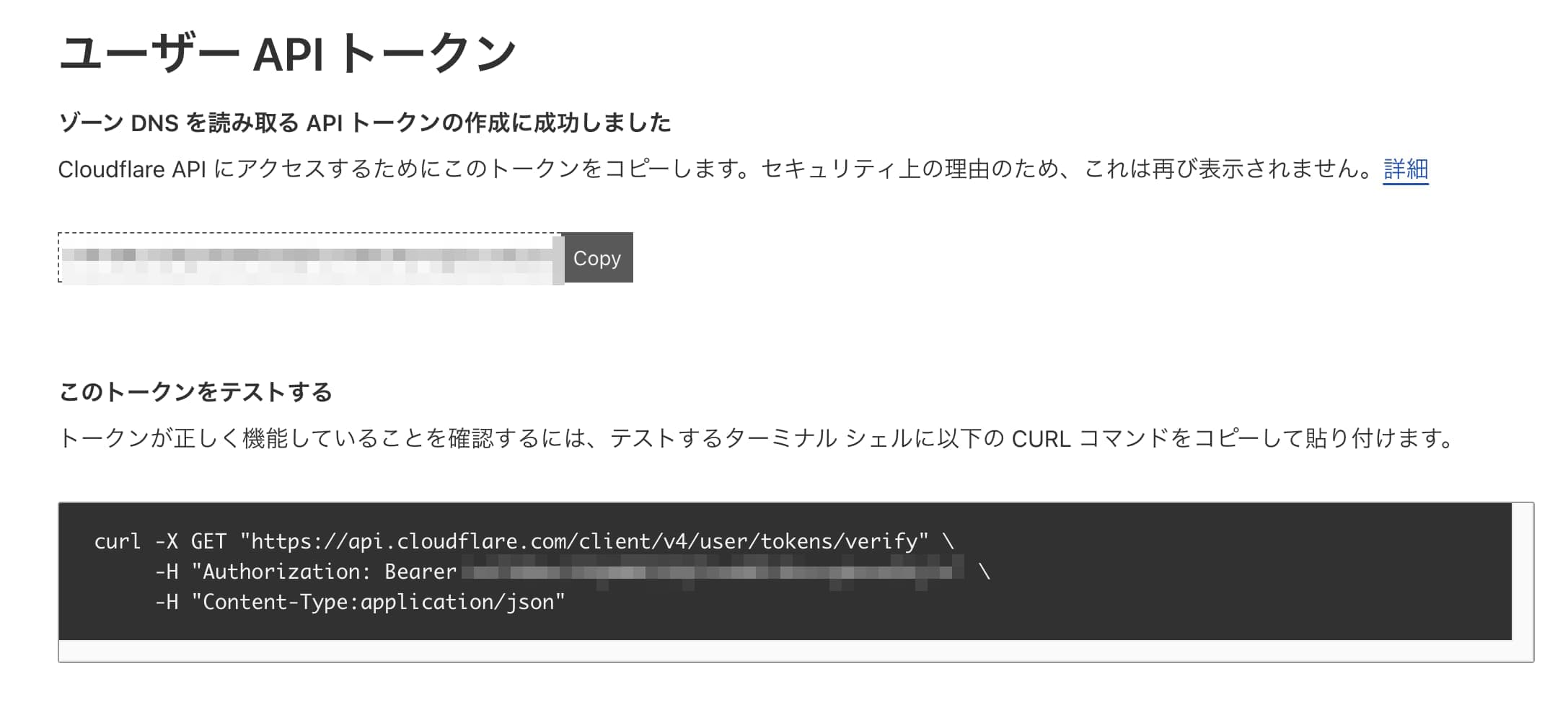
Task: Click the Cloudflare API copy instruction paragraph
Action: [714, 169]
